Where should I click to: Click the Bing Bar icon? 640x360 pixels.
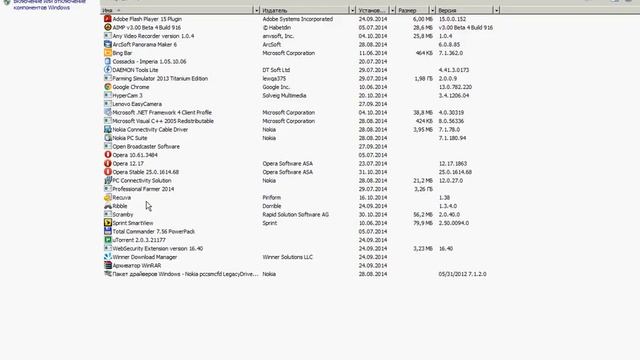[108, 53]
